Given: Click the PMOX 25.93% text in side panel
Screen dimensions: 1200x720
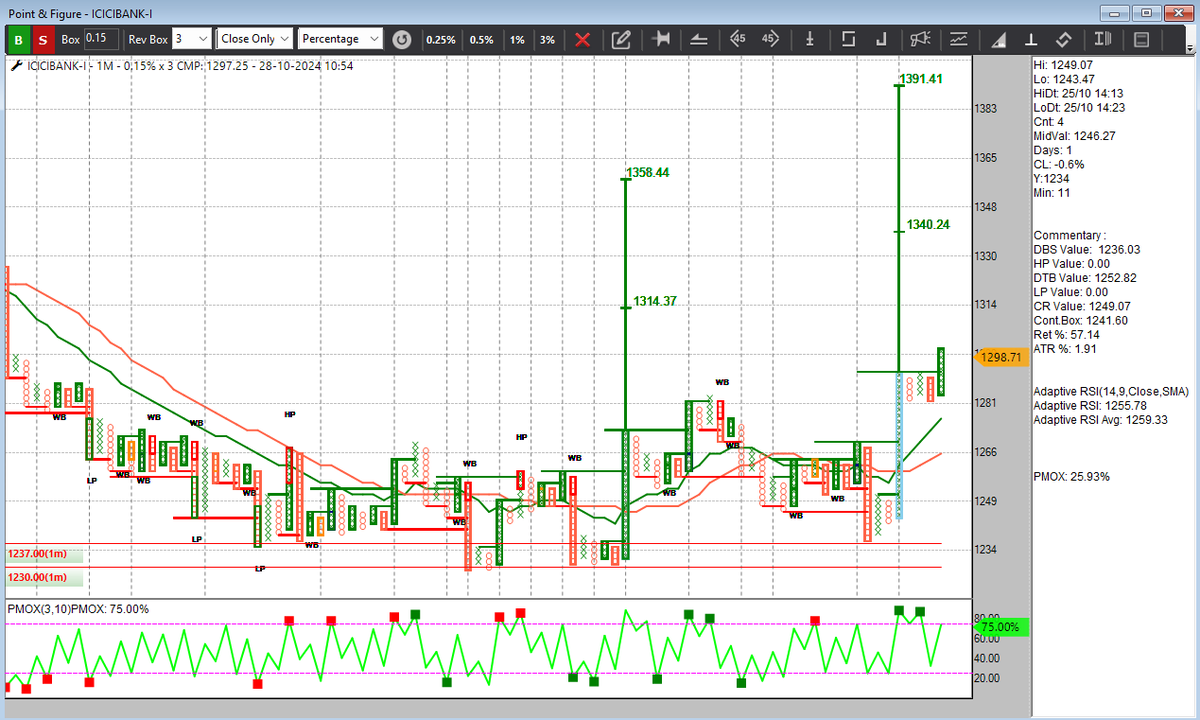Looking at the screenshot, I should pyautogui.click(x=1070, y=476).
